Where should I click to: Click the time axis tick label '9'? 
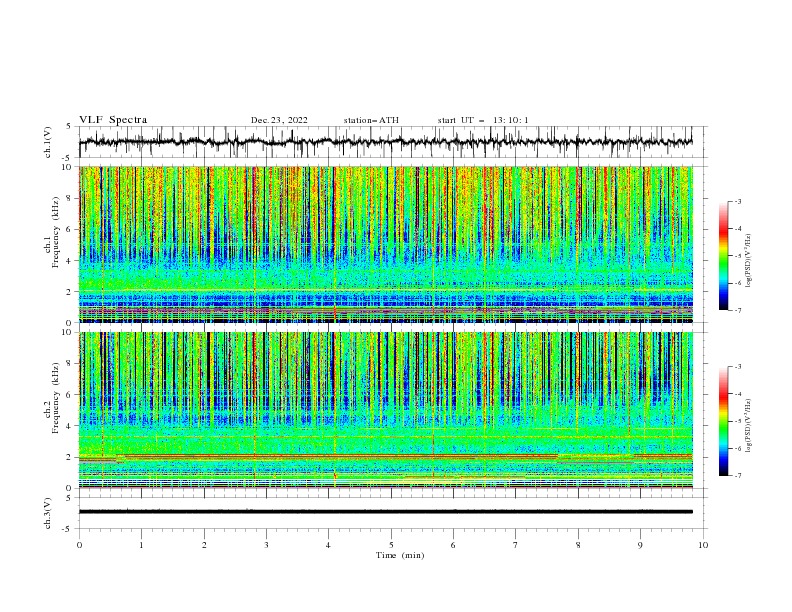click(x=640, y=545)
